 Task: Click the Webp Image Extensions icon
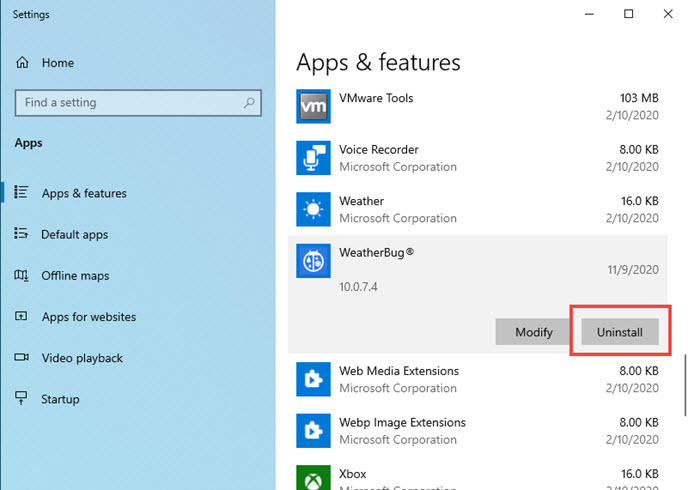click(x=313, y=431)
